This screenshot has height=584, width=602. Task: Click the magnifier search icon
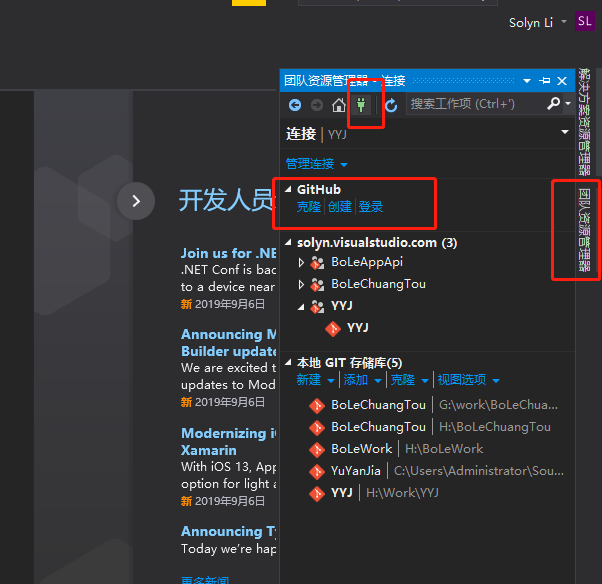point(553,104)
